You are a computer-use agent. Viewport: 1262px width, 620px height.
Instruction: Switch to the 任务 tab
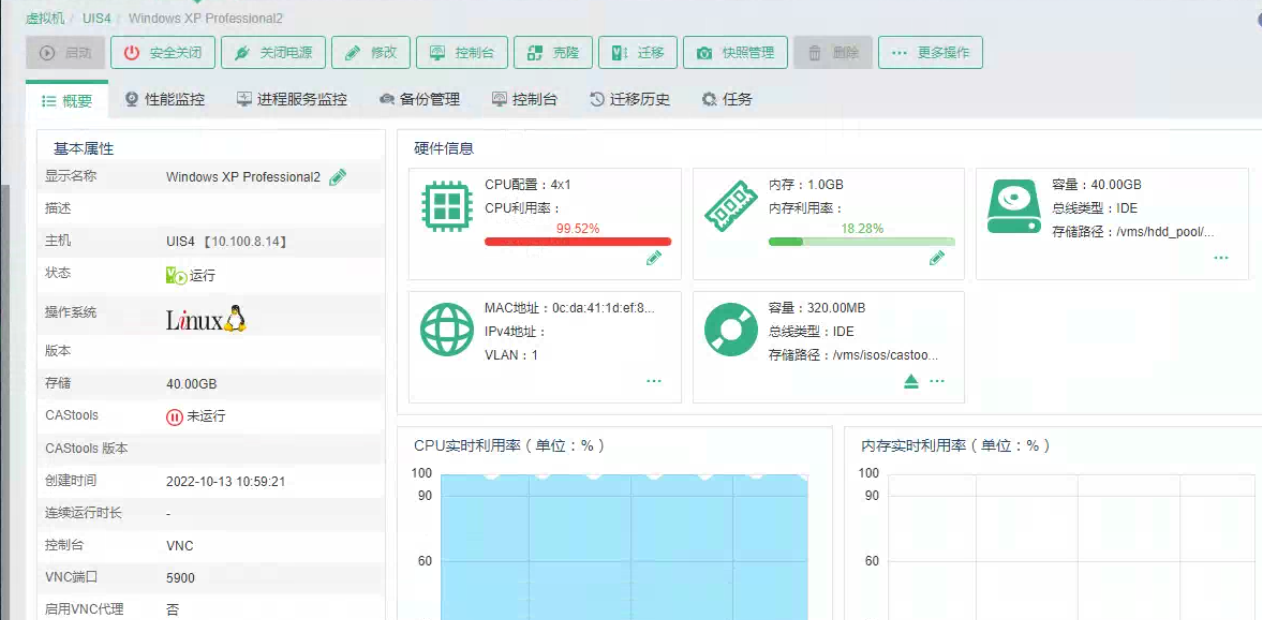(727, 100)
